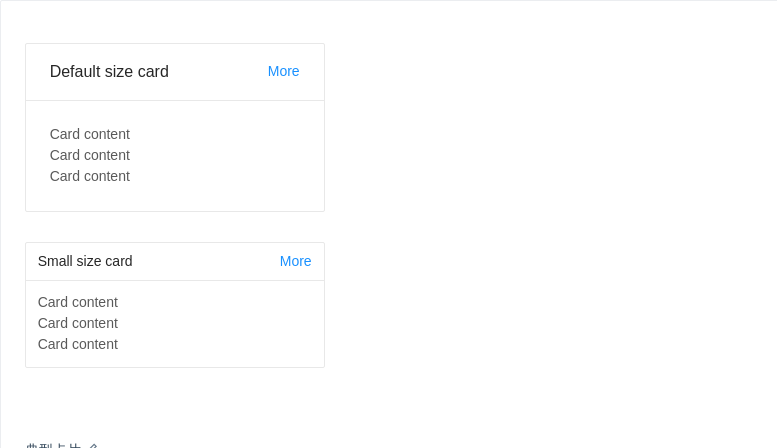Open More link in Small size card
The width and height of the screenshot is (777, 448).
click(295, 261)
